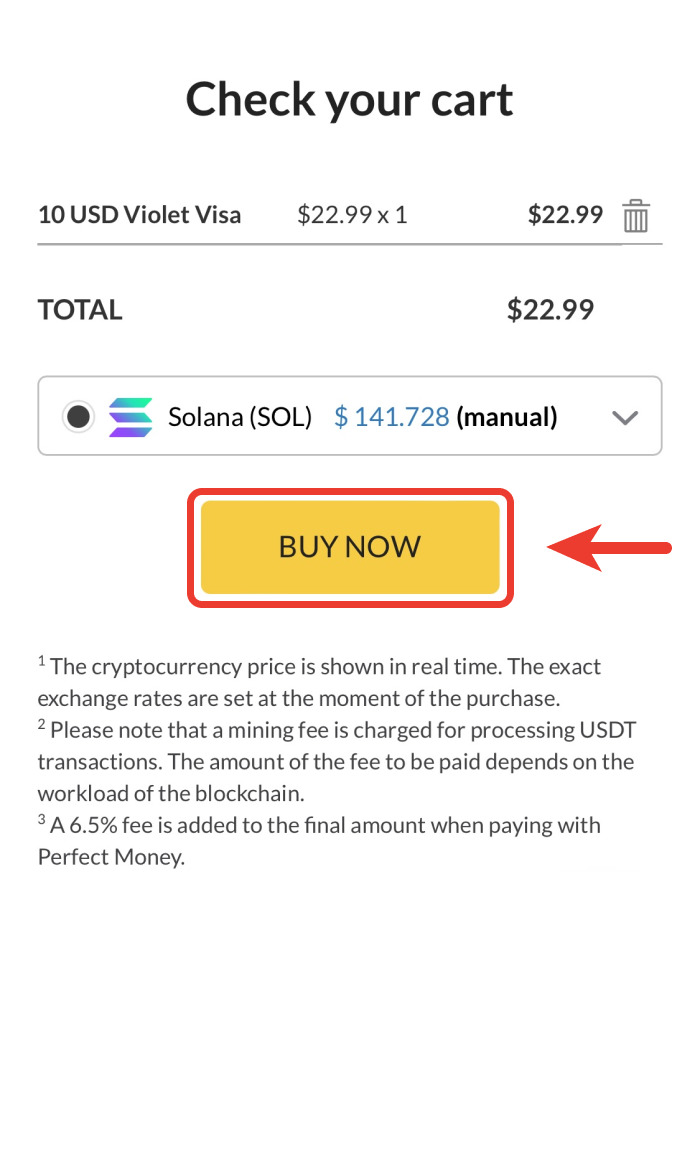Click the total amount in the TOTAL row
This screenshot has width=700, height=1175.
(x=550, y=310)
